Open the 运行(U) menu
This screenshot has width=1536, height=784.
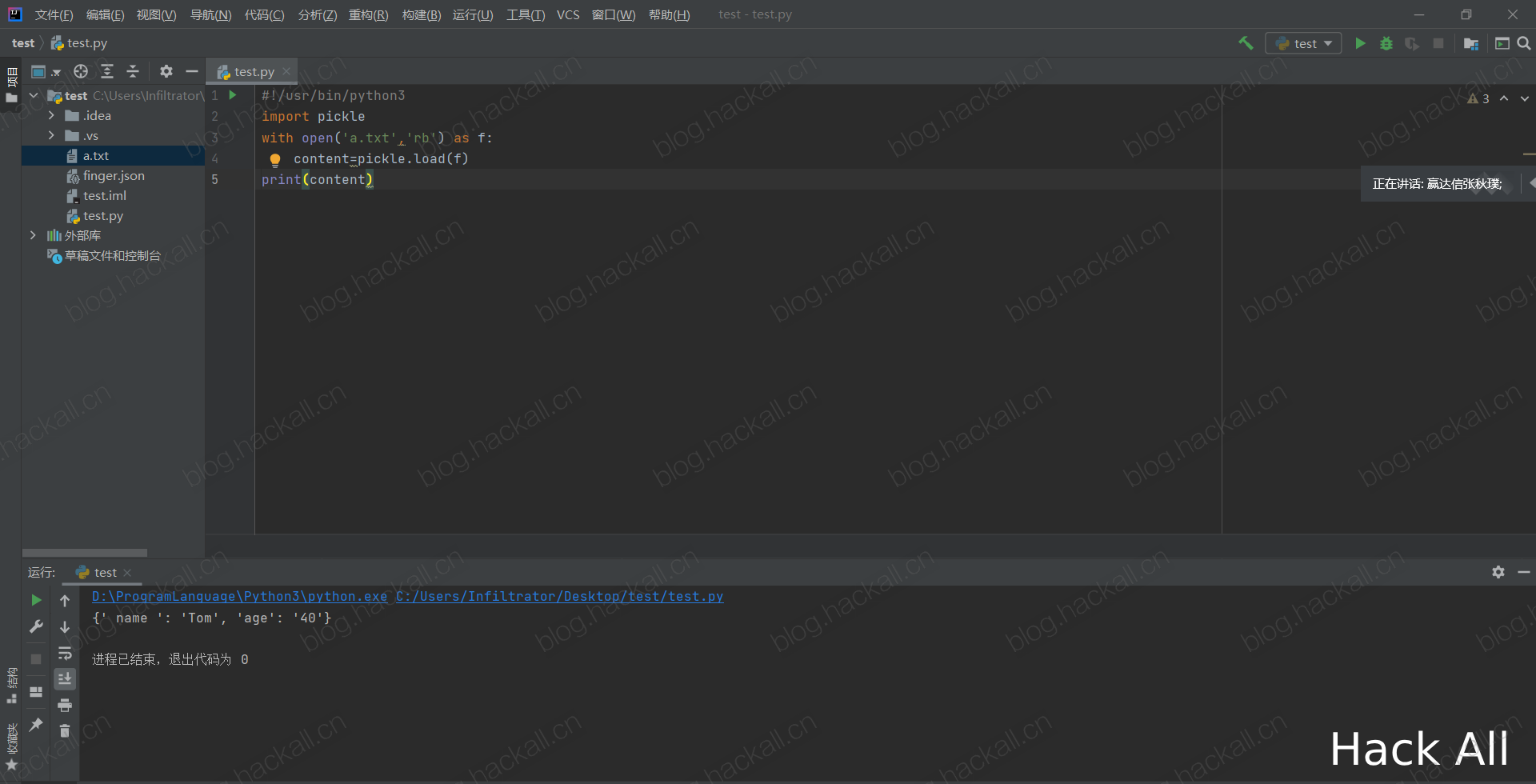tap(473, 15)
